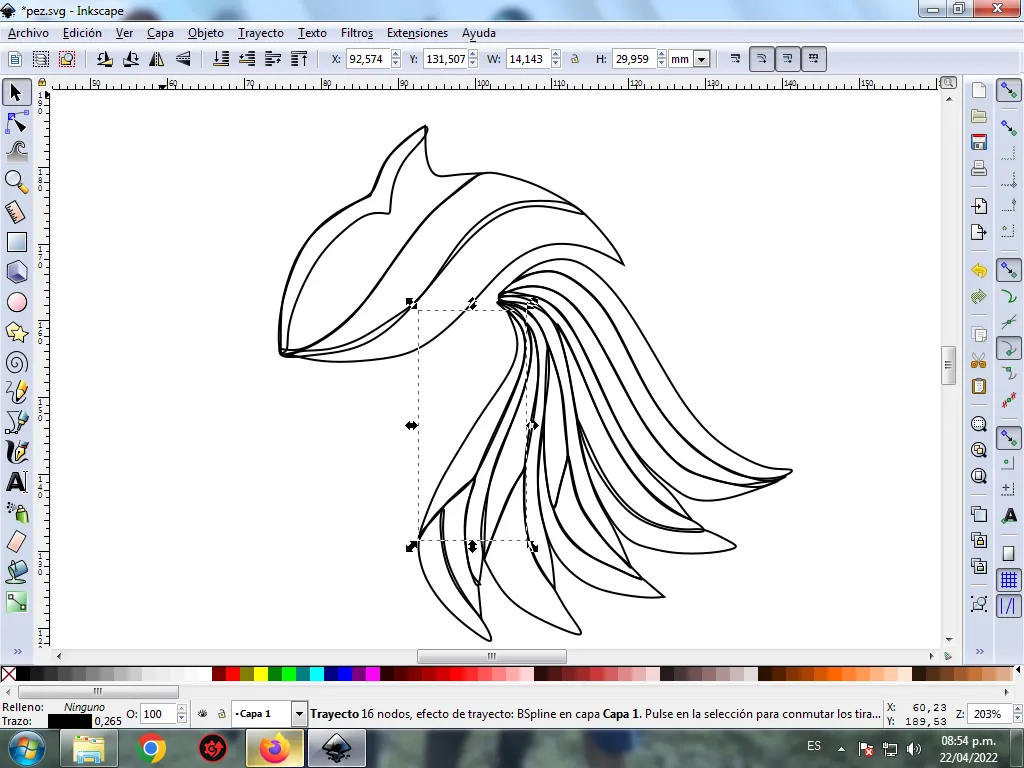Viewport: 1024px width, 768px height.
Task: Switch to Firefox in taskbar
Action: (x=274, y=748)
